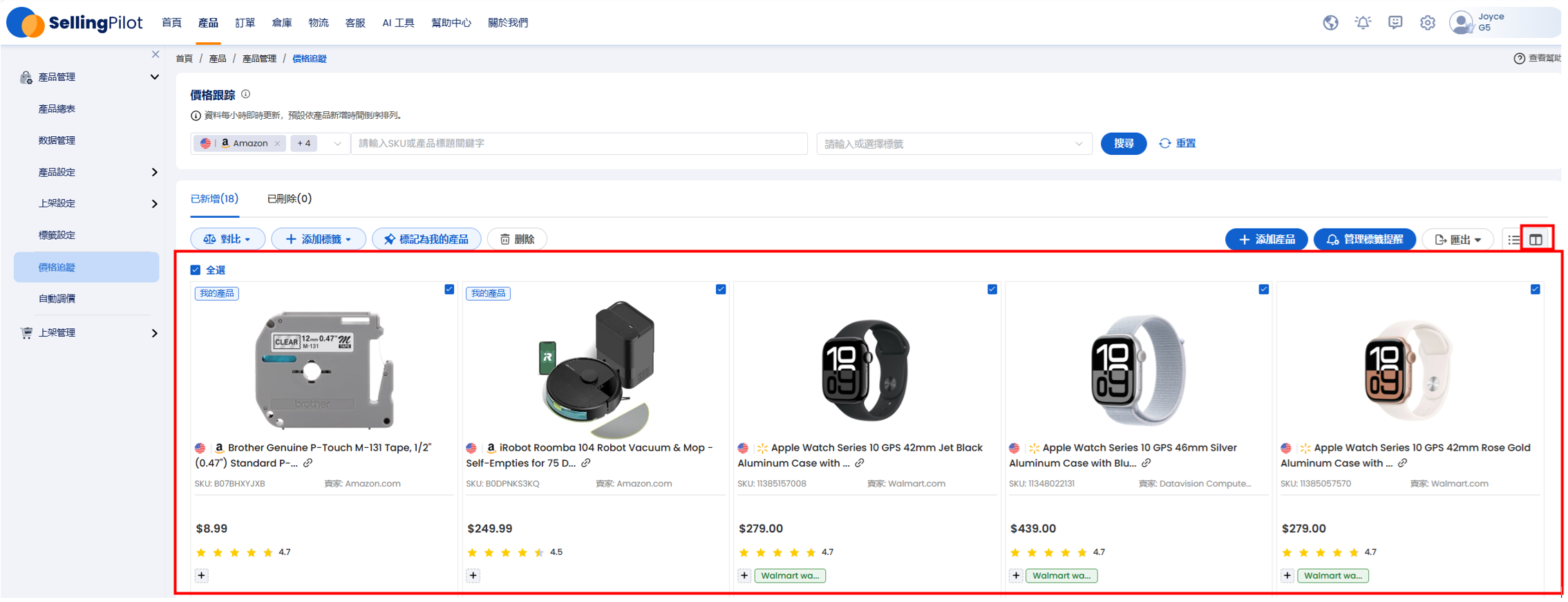Viewport: 1568px width, 602px height.
Task: Uncheck the Apple Watch Rose Gold checkbox
Action: 1536,289
